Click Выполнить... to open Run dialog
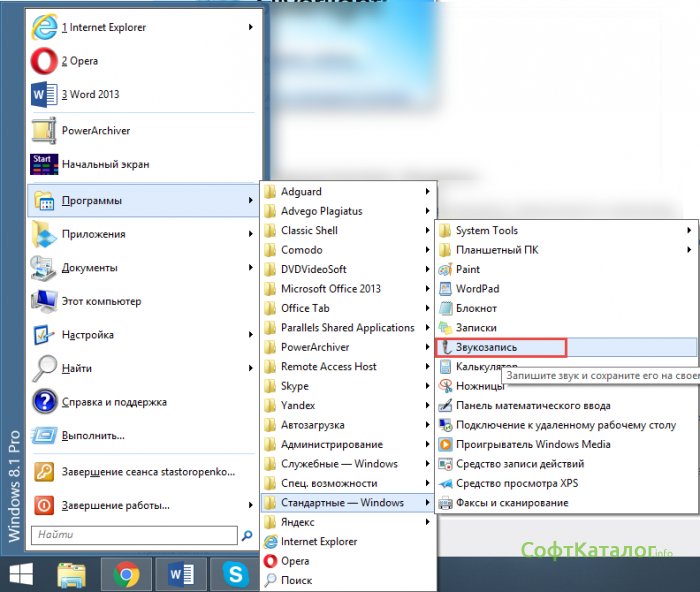Viewport: 700px width, 592px height. pyautogui.click(x=93, y=436)
